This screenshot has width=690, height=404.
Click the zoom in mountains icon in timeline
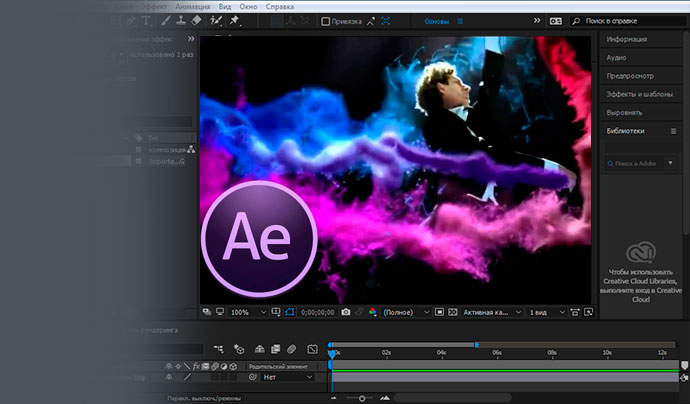point(385,398)
